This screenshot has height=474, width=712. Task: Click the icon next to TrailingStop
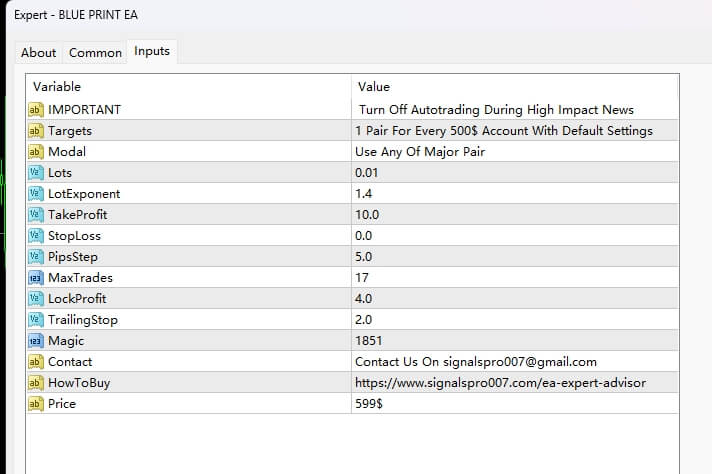[x=36, y=320]
